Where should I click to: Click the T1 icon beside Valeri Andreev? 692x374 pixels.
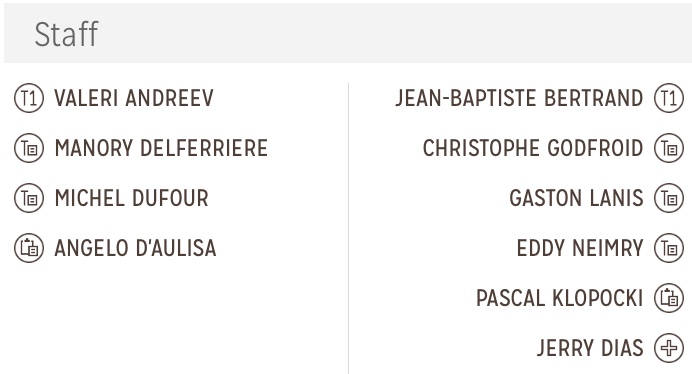29,98
